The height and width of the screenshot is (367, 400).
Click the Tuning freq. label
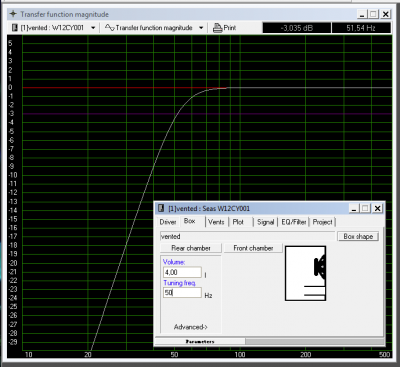(179, 283)
